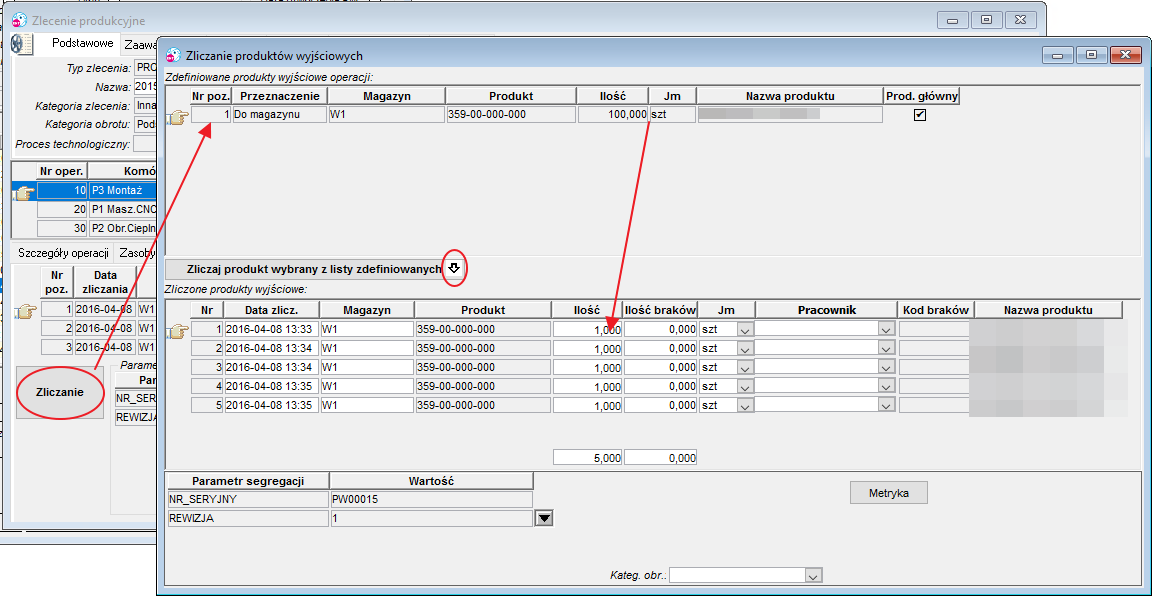Screen dimensions: 1153x596
Task: Click Ilość braków field in counted row 2
Action: [660, 348]
